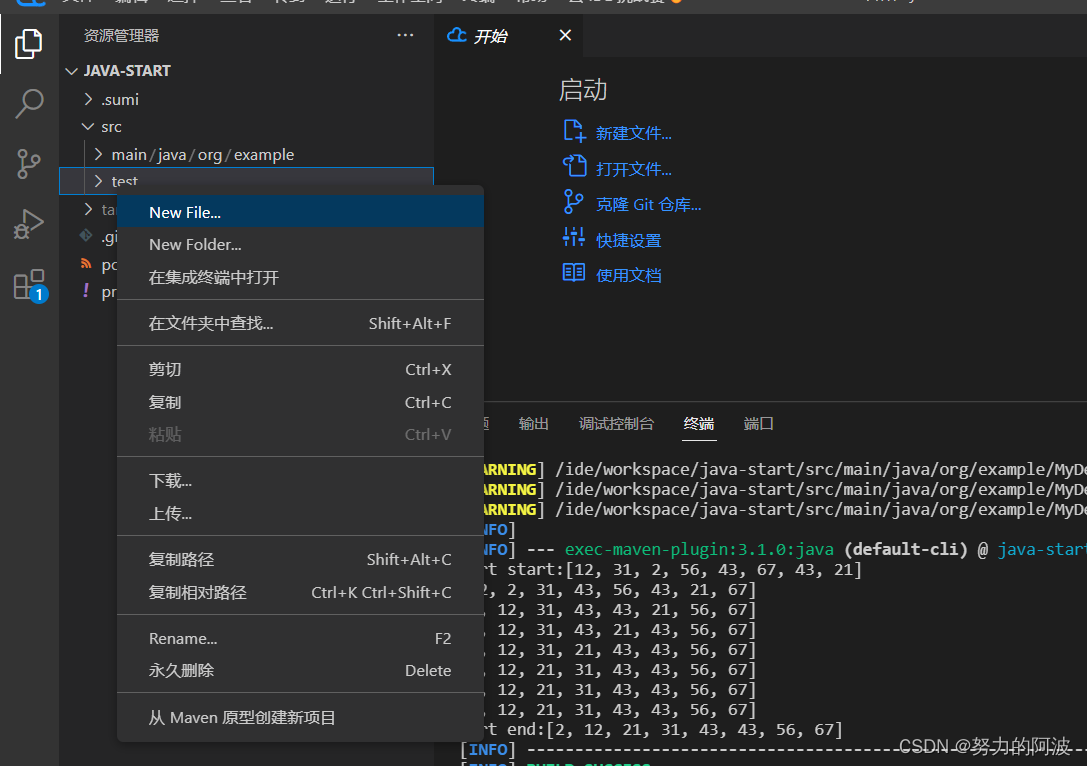This screenshot has width=1087, height=766.
Task: Choose Rename... from the context menu
Action: pyautogui.click(x=183, y=639)
